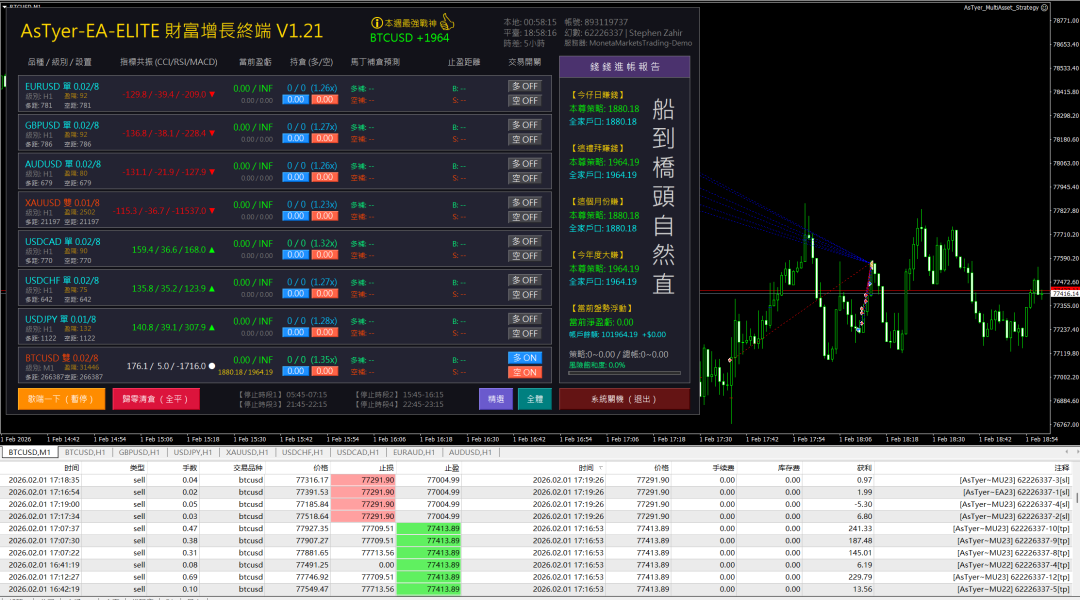Screen dimensions: 1080x600
Task: Enable GBPUSD 多 long trading
Action: 525,125
